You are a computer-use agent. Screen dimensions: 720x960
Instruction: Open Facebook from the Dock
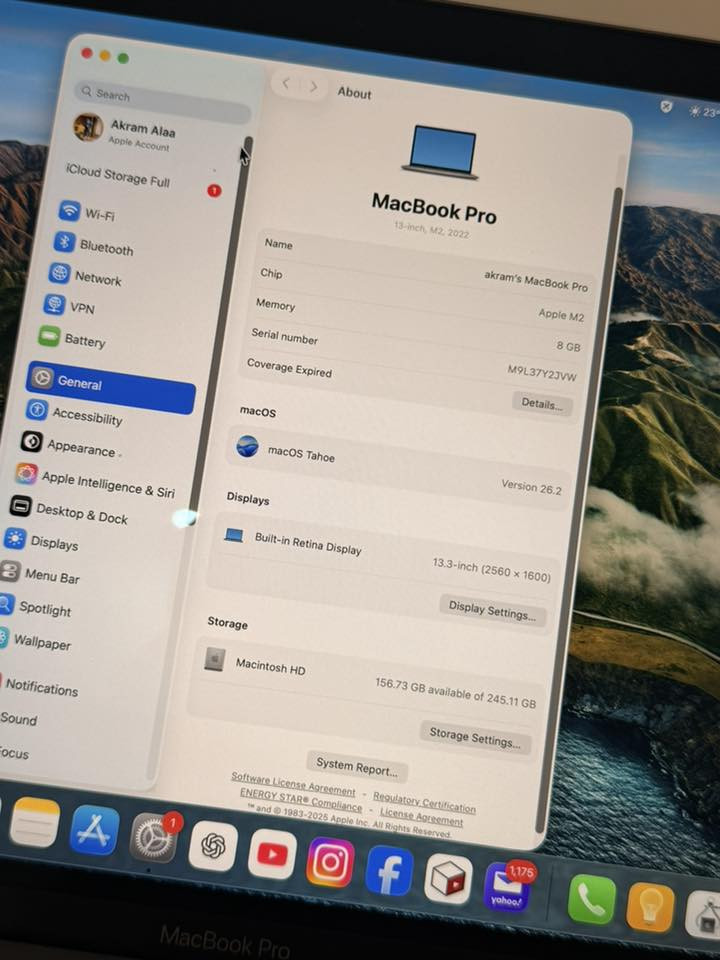point(389,871)
